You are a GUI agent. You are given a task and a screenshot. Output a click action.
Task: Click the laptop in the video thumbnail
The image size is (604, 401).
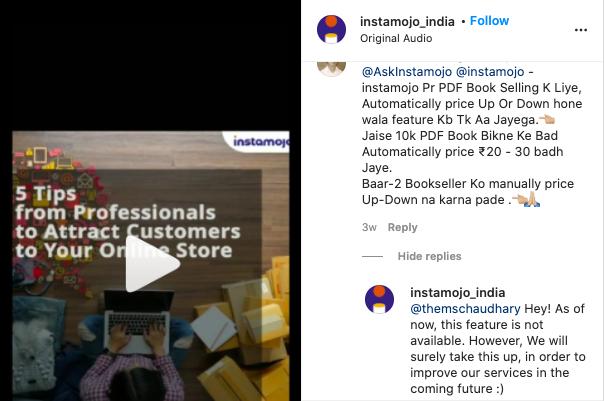click(137, 321)
